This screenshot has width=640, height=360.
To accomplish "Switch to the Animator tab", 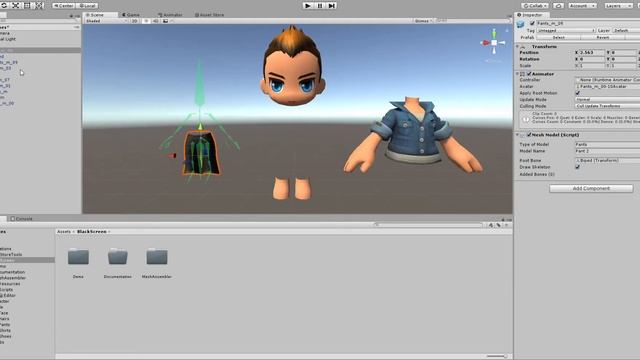I will pos(170,15).
